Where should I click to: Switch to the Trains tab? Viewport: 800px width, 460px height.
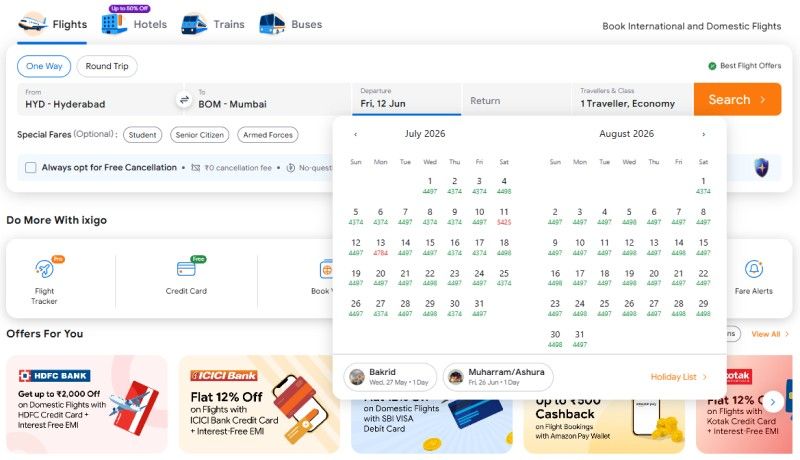[213, 24]
